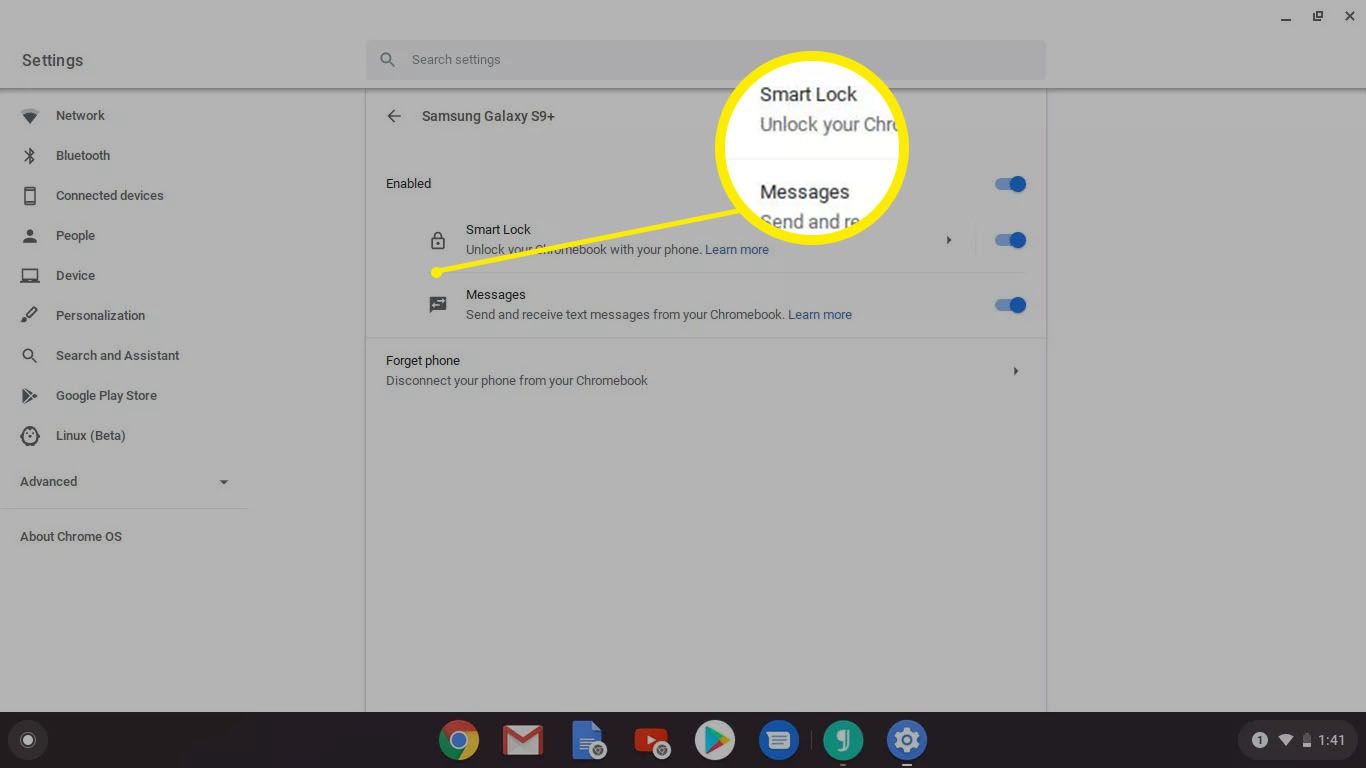The image size is (1366, 768).
Task: Open the green Grasshopper-style app on shelf
Action: [x=843, y=741]
